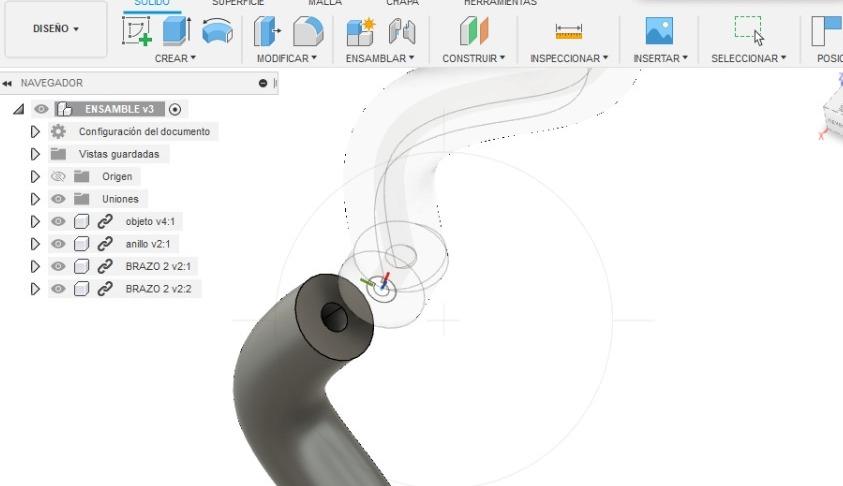The image size is (843, 486).
Task: Expand the Origen folder
Action: (x=35, y=177)
